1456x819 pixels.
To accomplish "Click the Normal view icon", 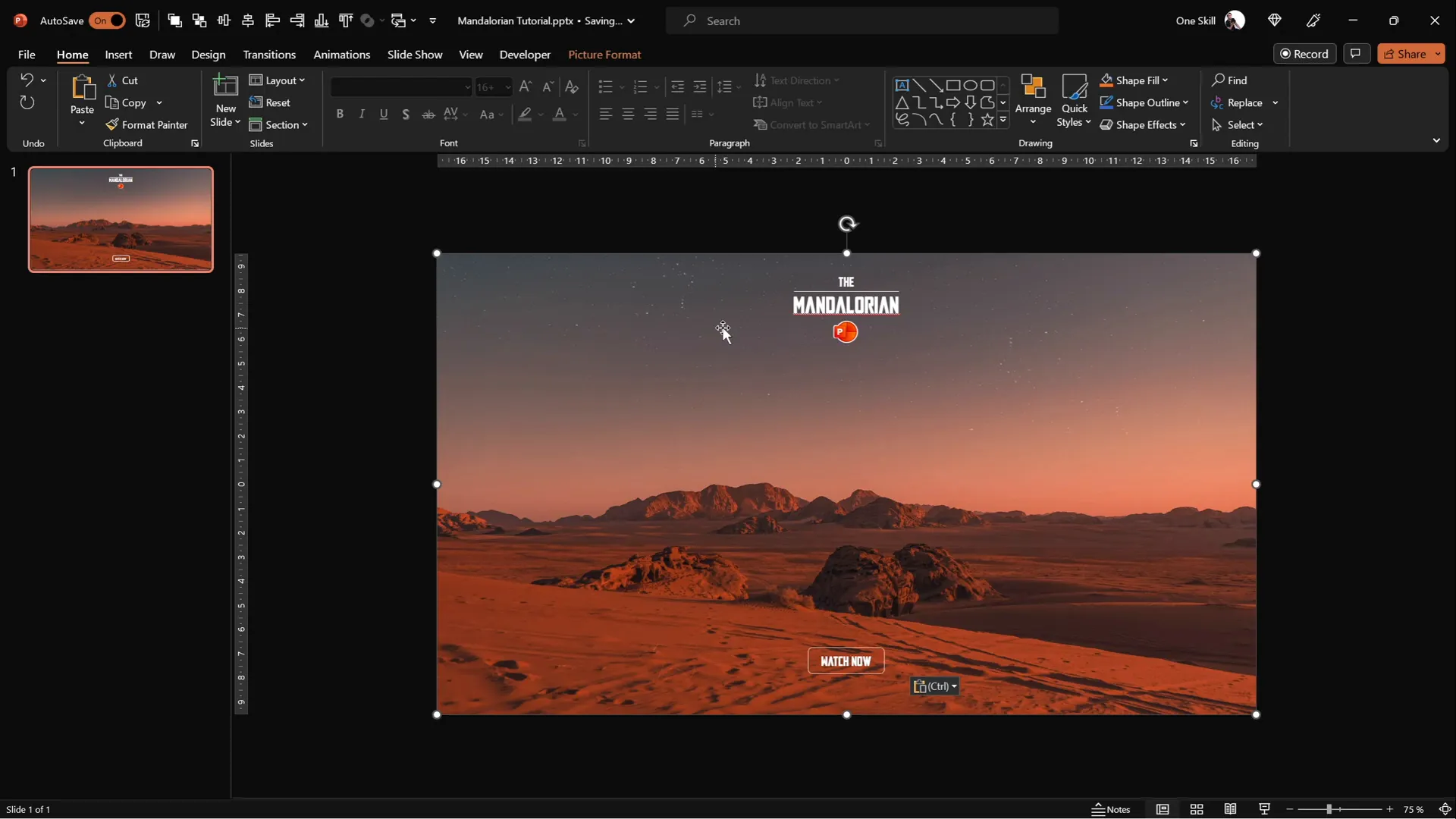I will 1163,810.
